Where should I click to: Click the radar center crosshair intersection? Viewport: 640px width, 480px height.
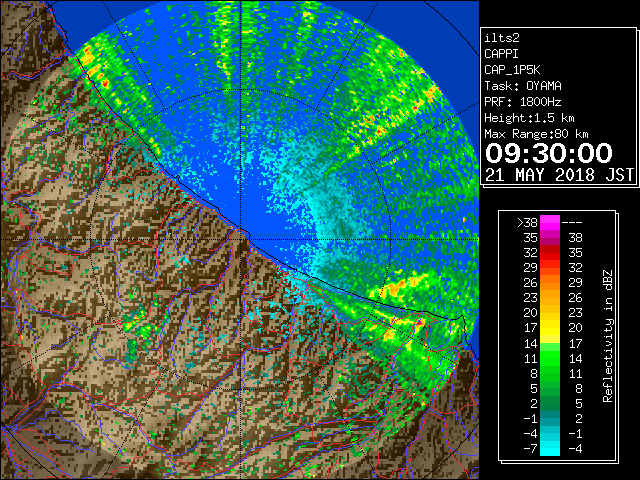(x=241, y=239)
